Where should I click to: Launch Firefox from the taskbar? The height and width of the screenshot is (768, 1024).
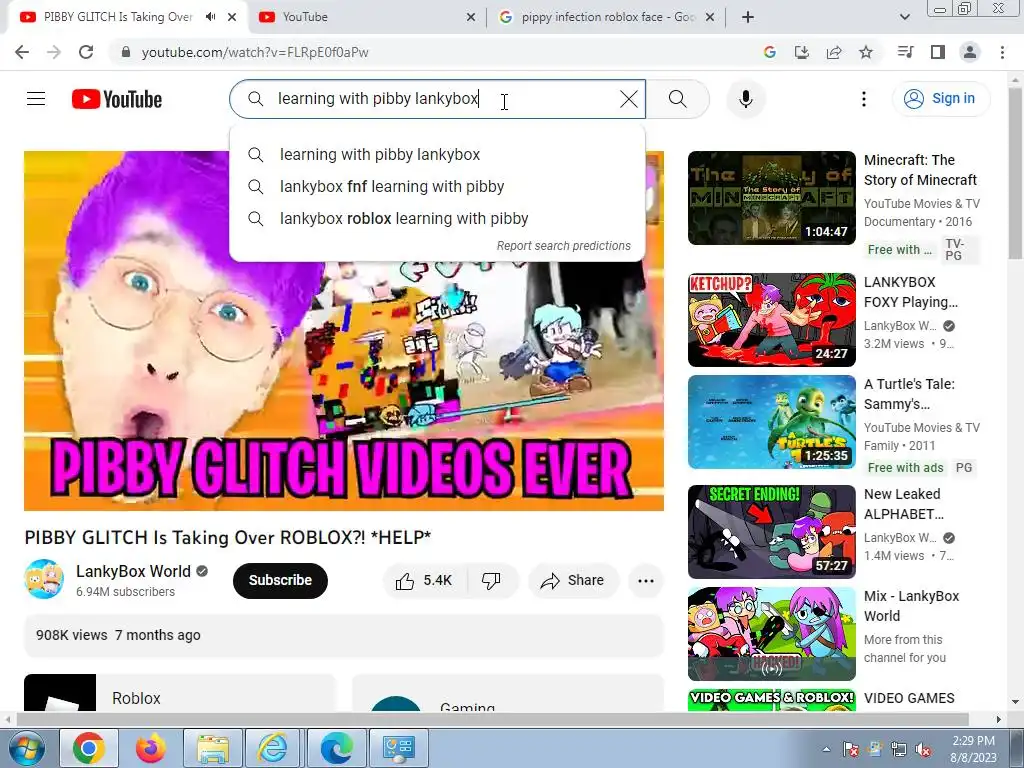coord(151,748)
